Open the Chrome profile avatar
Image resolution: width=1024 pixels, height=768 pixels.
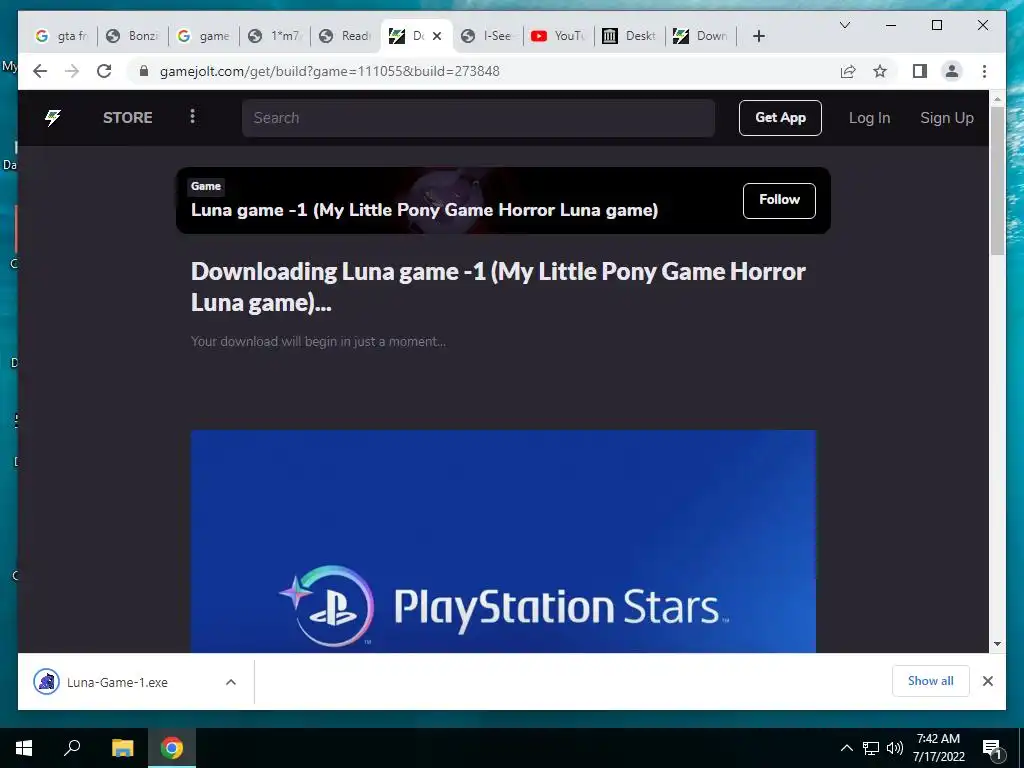[x=952, y=71]
